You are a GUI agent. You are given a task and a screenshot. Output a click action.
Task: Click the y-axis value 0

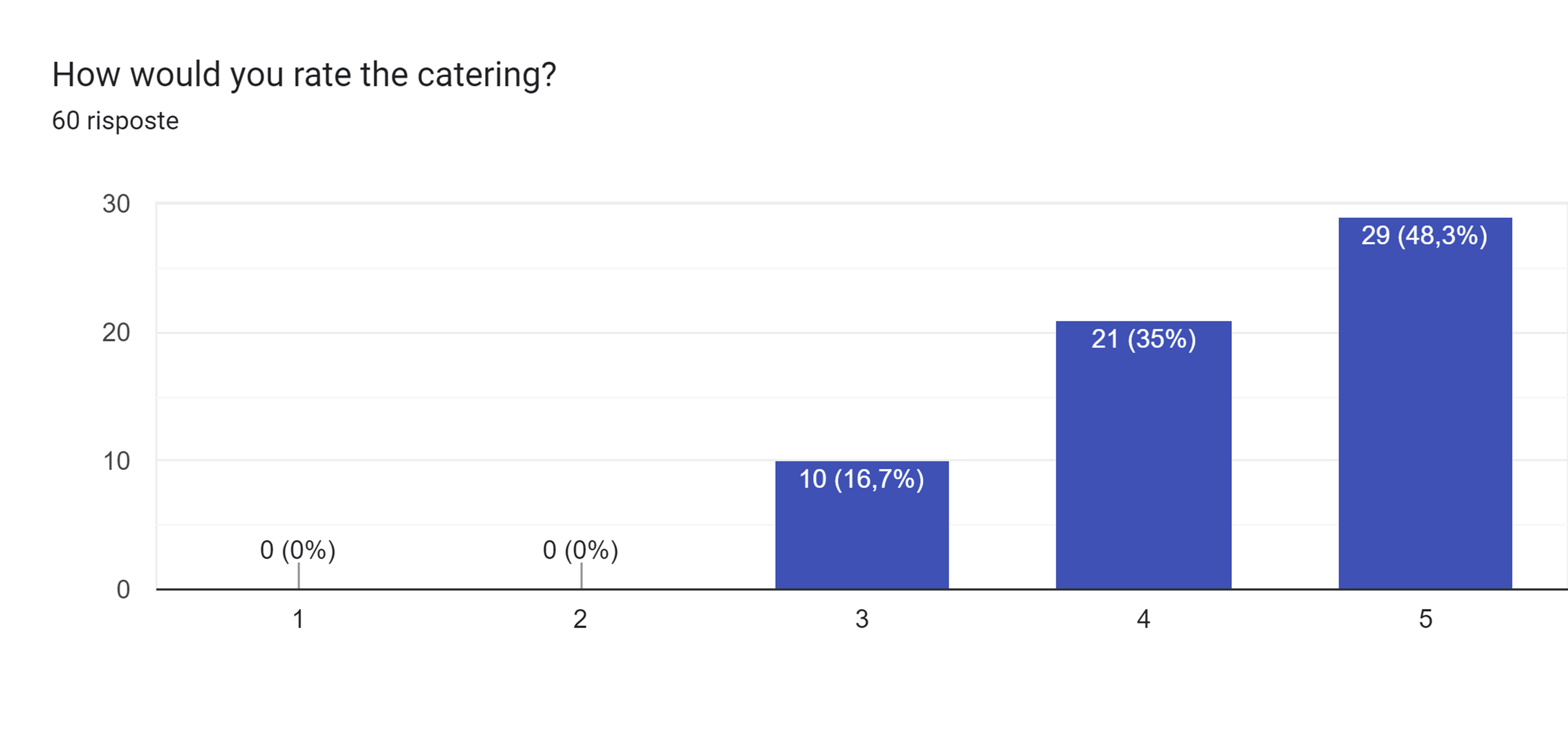tap(123, 590)
